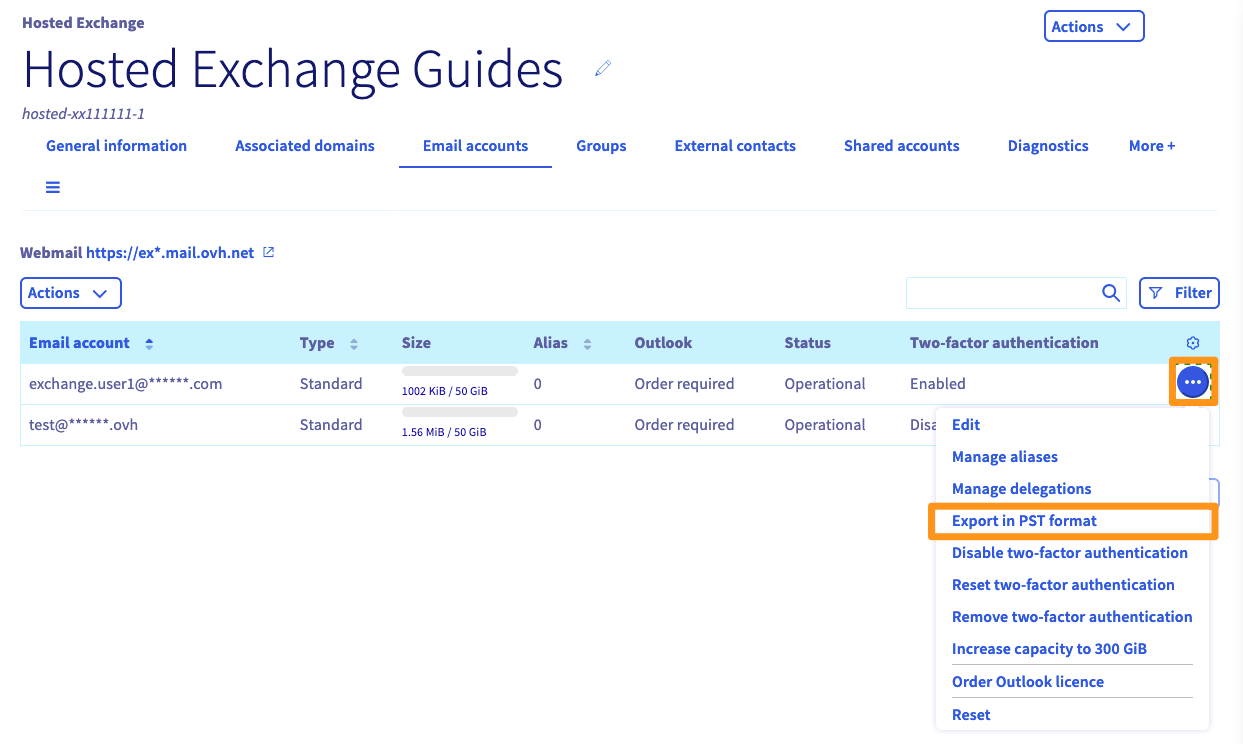The width and height of the screenshot is (1243, 744).
Task: Click the external link icon next to Webmail
Action: point(268,253)
